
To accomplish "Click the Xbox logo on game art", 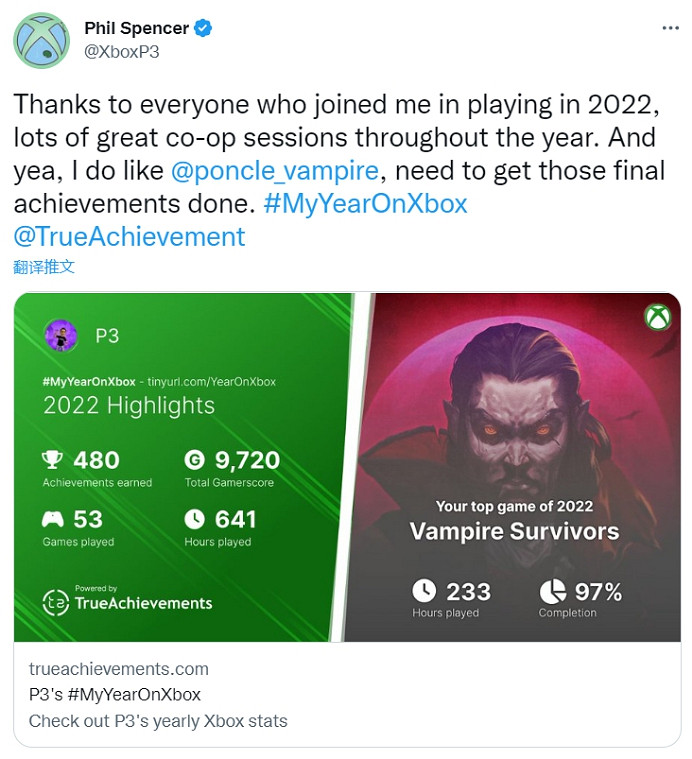I will 657,317.
